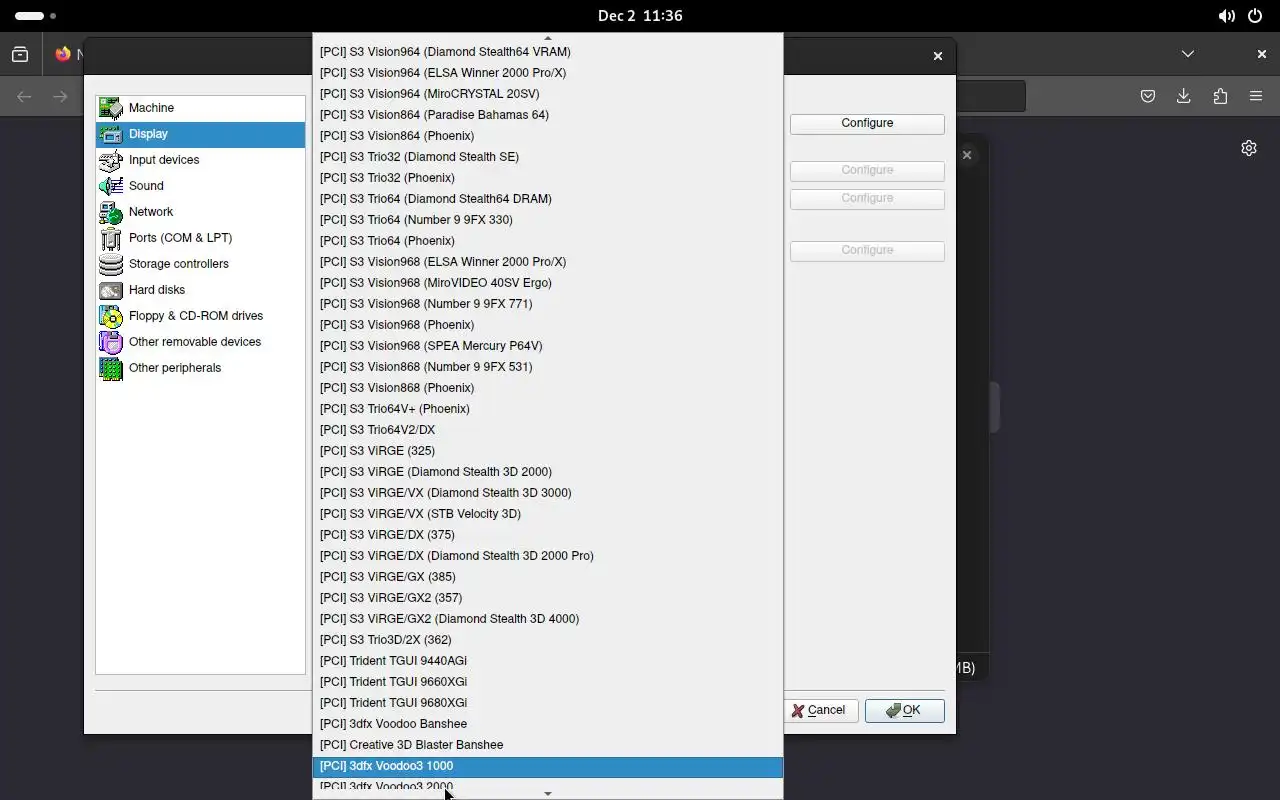Click the Ports (COM & LPT) icon

(x=111, y=238)
